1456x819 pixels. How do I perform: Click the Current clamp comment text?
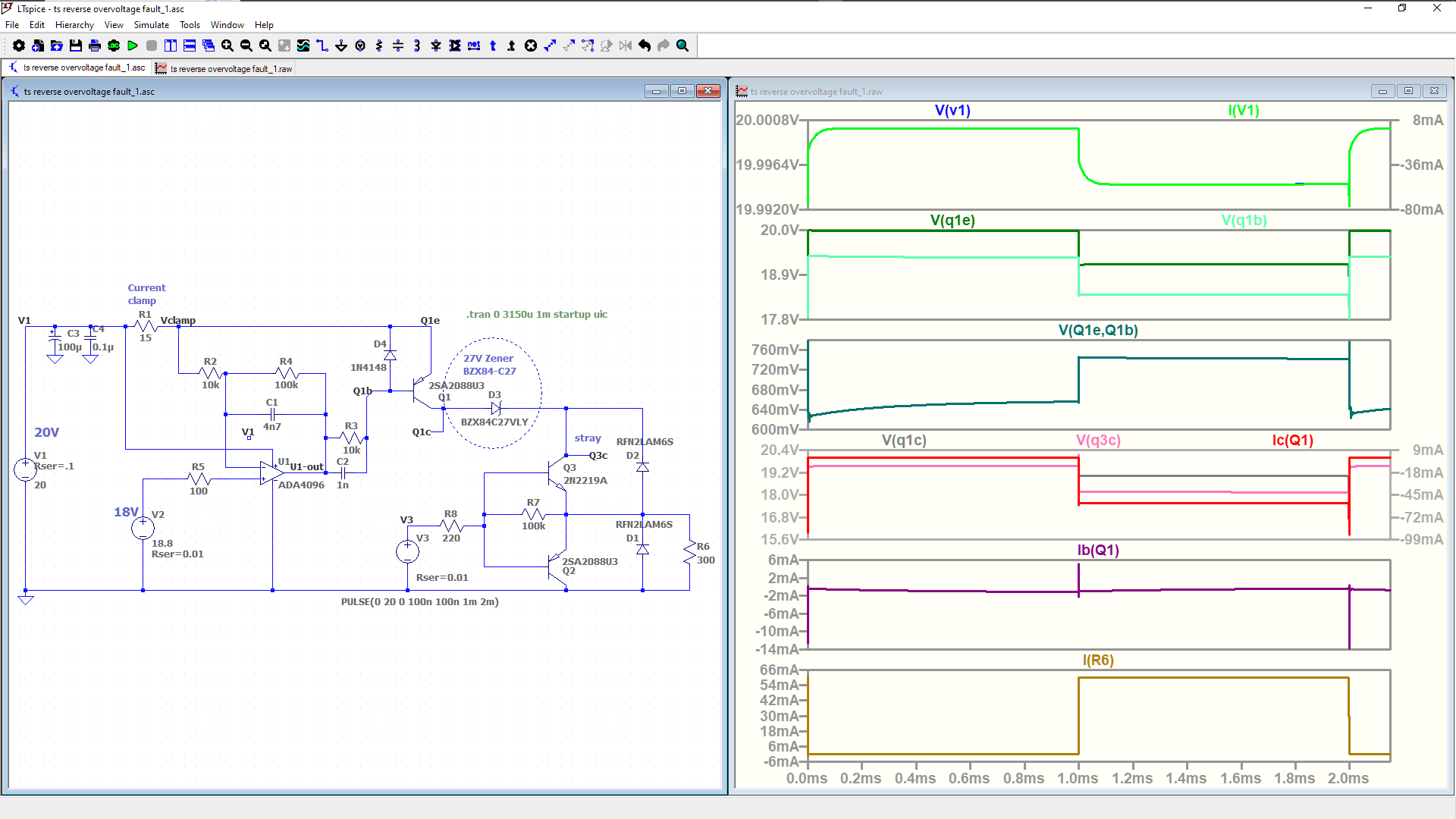pyautogui.click(x=146, y=294)
